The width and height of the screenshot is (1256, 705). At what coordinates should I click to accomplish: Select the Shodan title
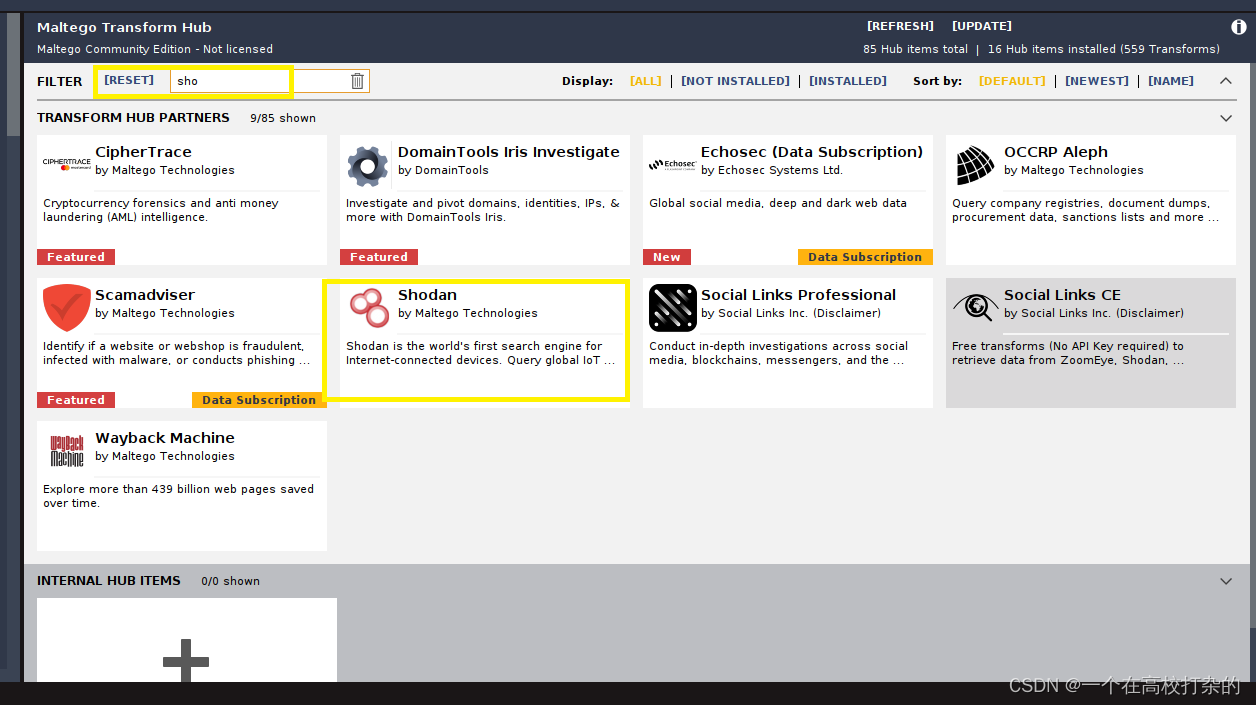[427, 295]
